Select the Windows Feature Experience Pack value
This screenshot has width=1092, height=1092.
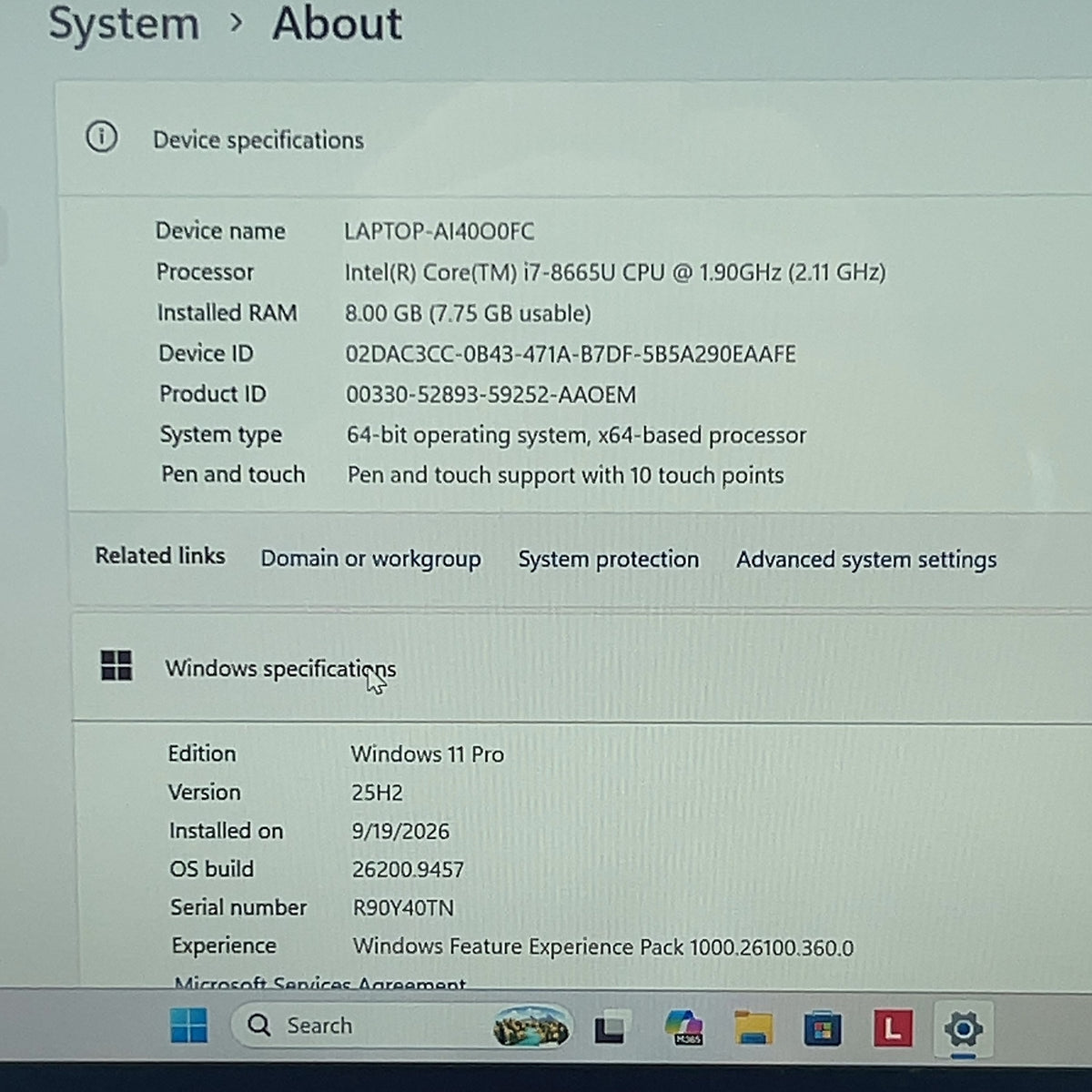[x=603, y=947]
